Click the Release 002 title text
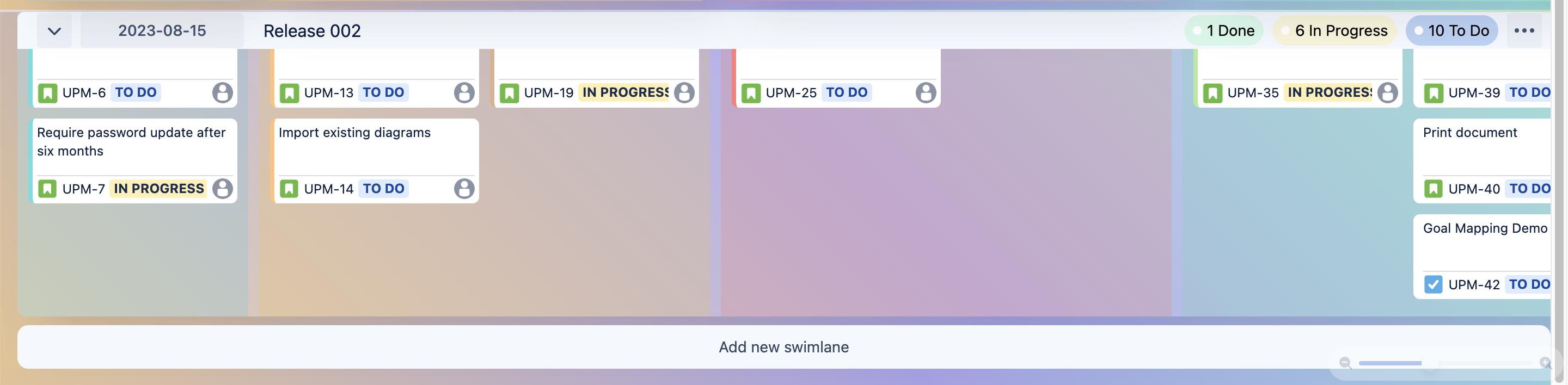Viewport: 1568px width, 385px height. pyautogui.click(x=311, y=31)
